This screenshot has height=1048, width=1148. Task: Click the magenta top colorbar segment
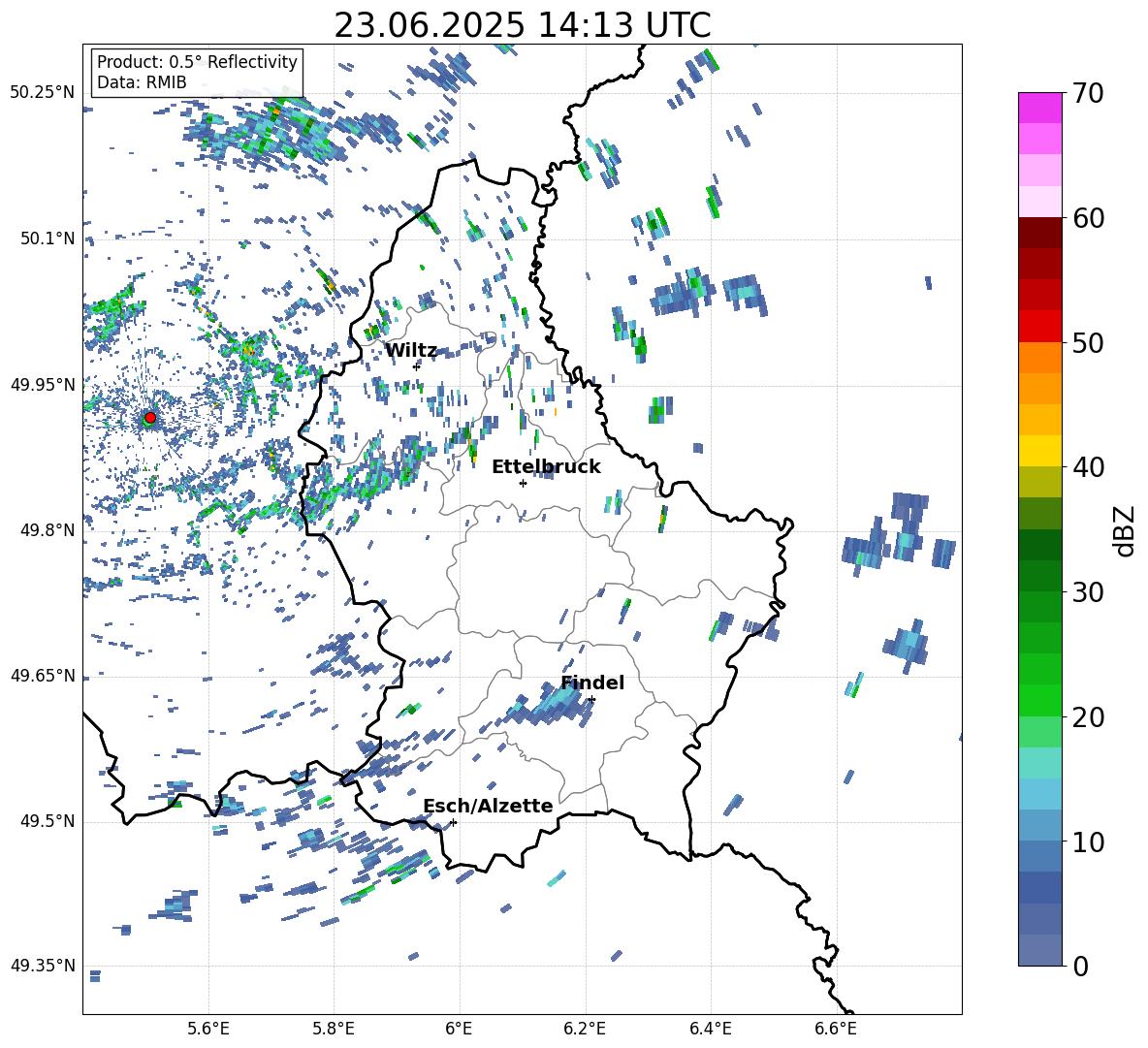pyautogui.click(x=1039, y=108)
